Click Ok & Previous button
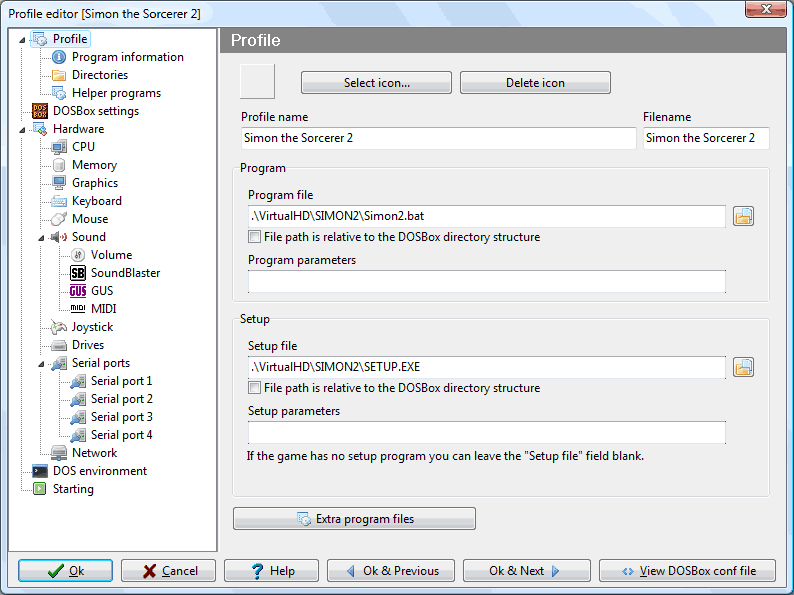Screen dimensions: 794x595 tap(391, 571)
